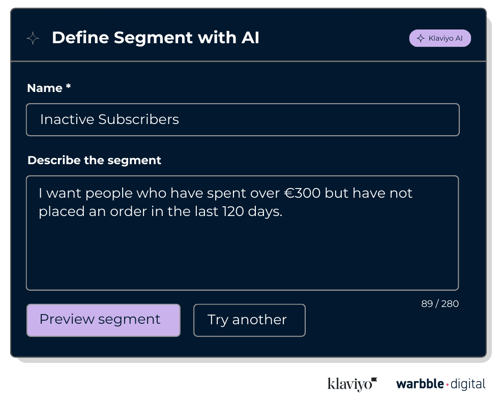The image size is (500, 401).
Task: Click the empty area of the description box
Action: pyautogui.click(x=242, y=253)
